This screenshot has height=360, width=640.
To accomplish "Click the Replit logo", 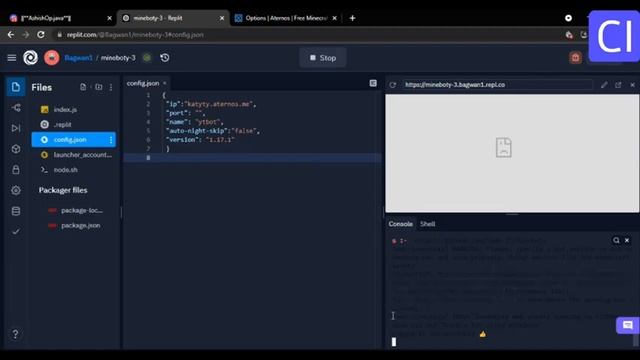I will (31, 58).
